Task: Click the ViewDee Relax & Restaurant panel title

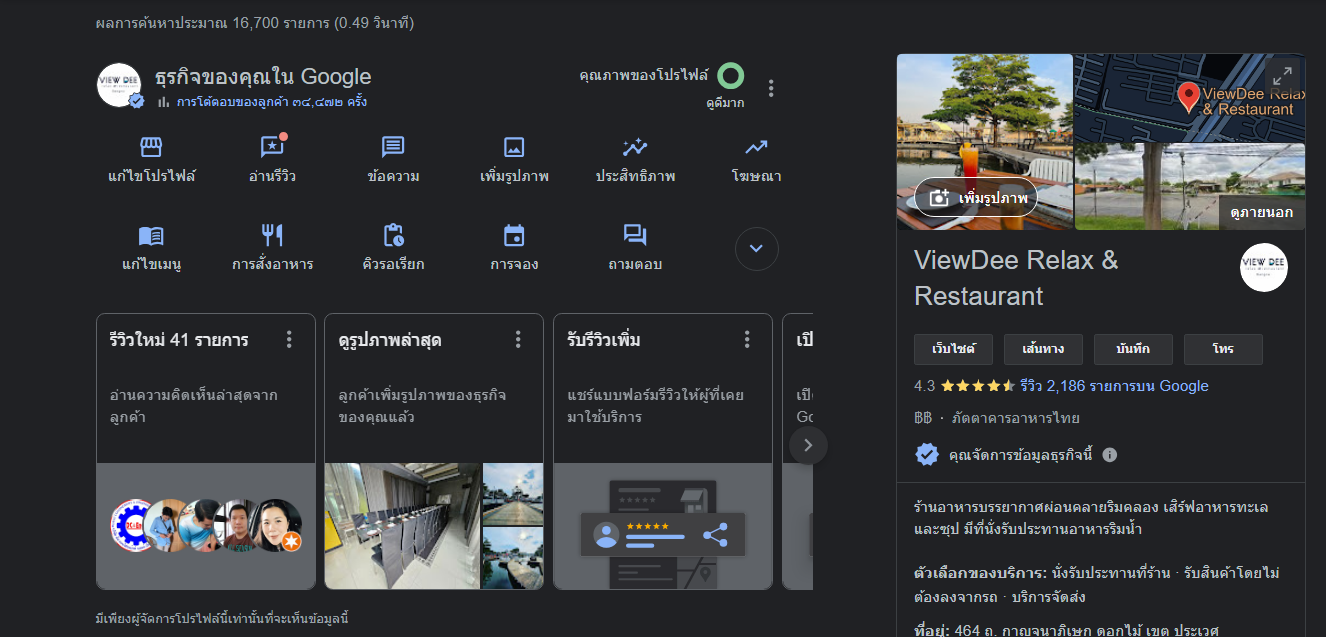Action: click(1016, 278)
